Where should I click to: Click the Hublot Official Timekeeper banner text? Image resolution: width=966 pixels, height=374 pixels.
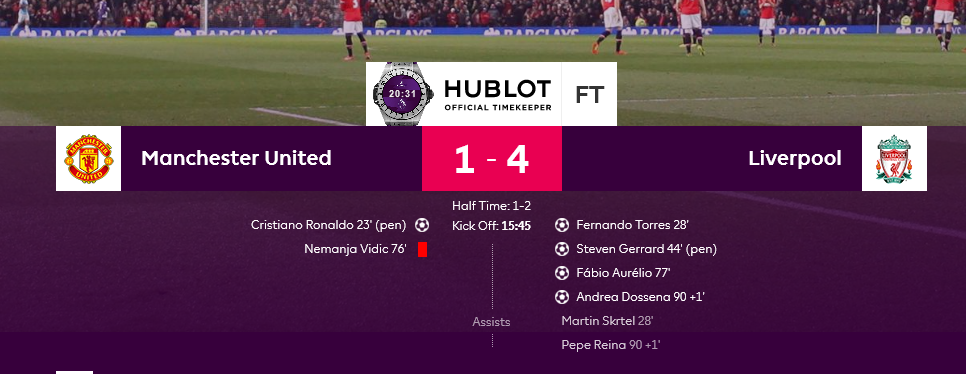498,94
